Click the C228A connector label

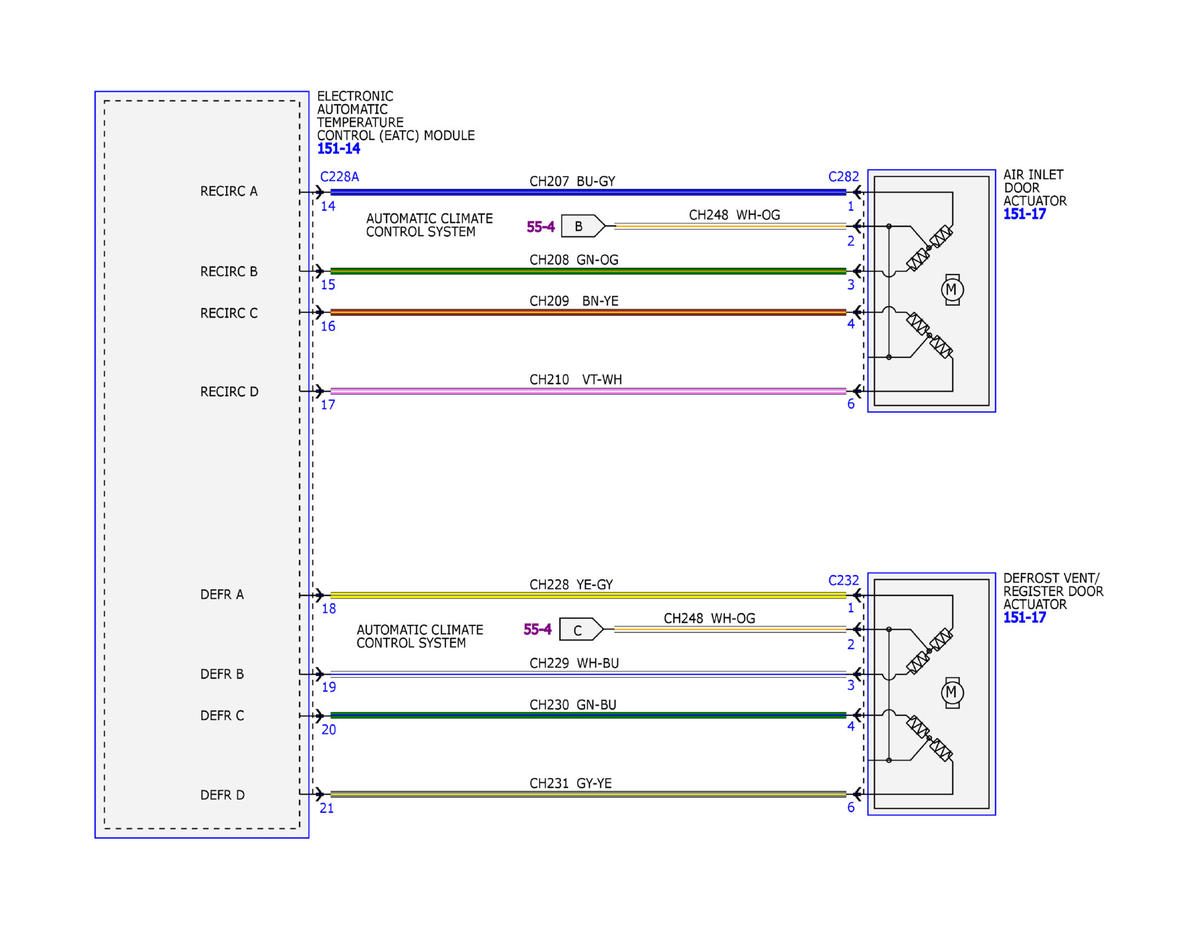[x=339, y=177]
